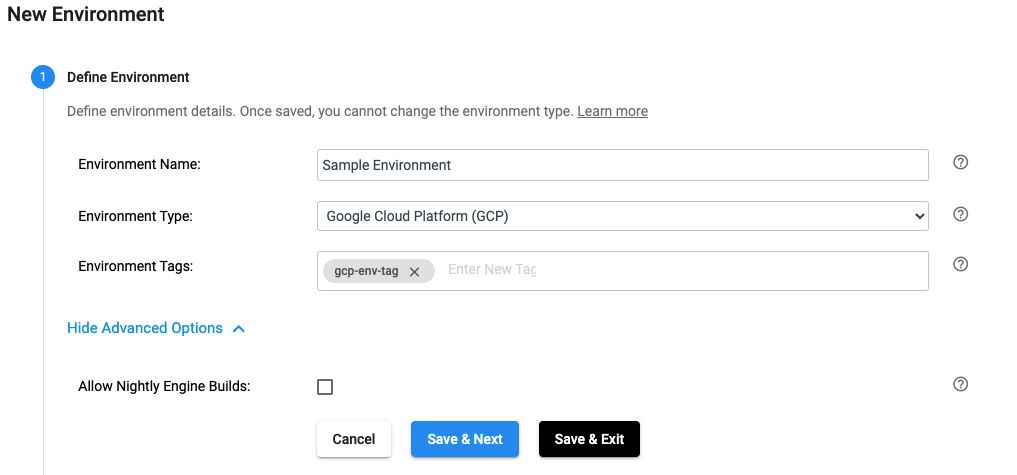Image resolution: width=1017 pixels, height=475 pixels.
Task: Select the gcp-env-tag chip label
Action: tap(366, 271)
